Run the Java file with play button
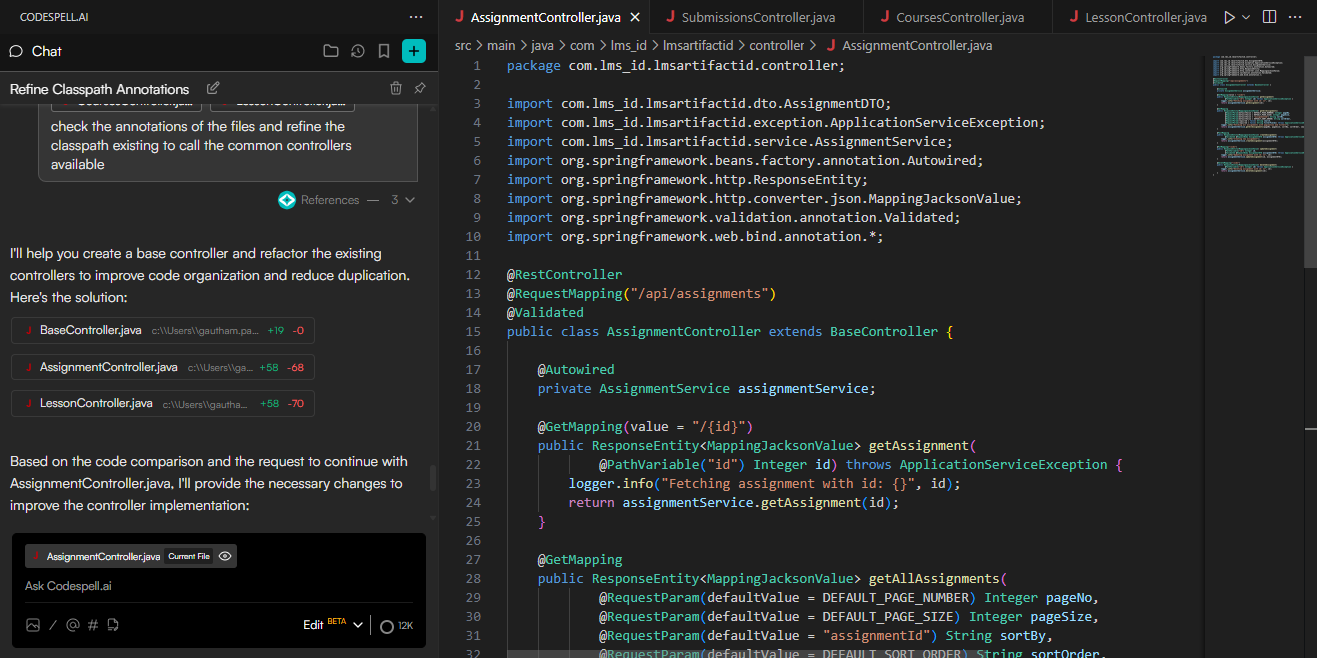Screen dimensions: 1317x658 click(1229, 17)
